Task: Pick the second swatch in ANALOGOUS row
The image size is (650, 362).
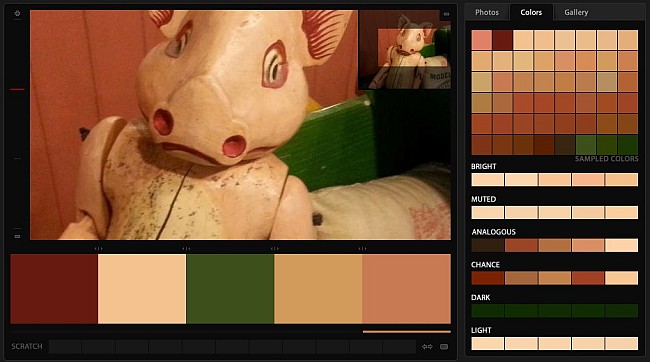Action: point(521,245)
